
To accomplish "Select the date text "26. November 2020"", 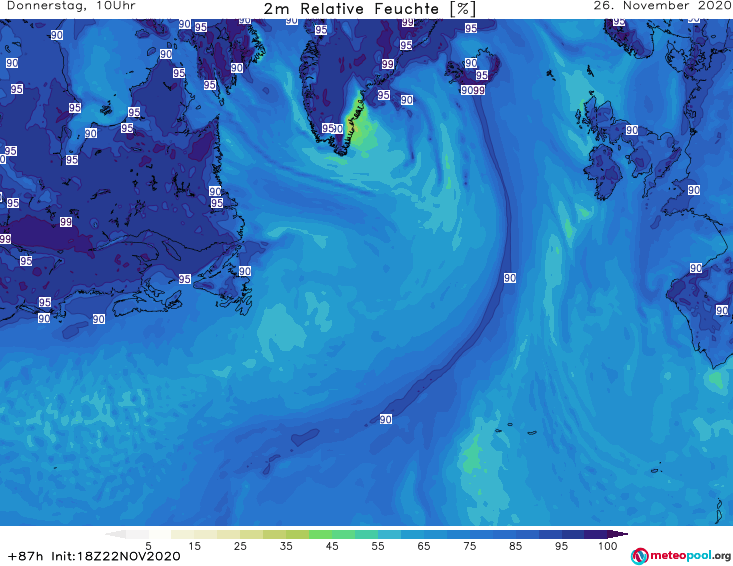I will click(662, 6).
